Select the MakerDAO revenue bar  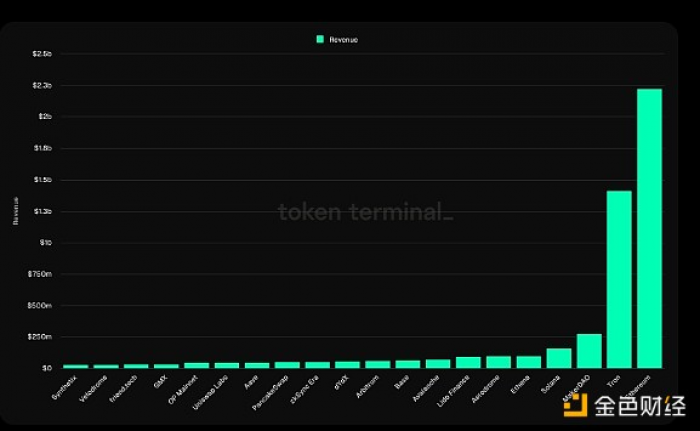coord(589,351)
